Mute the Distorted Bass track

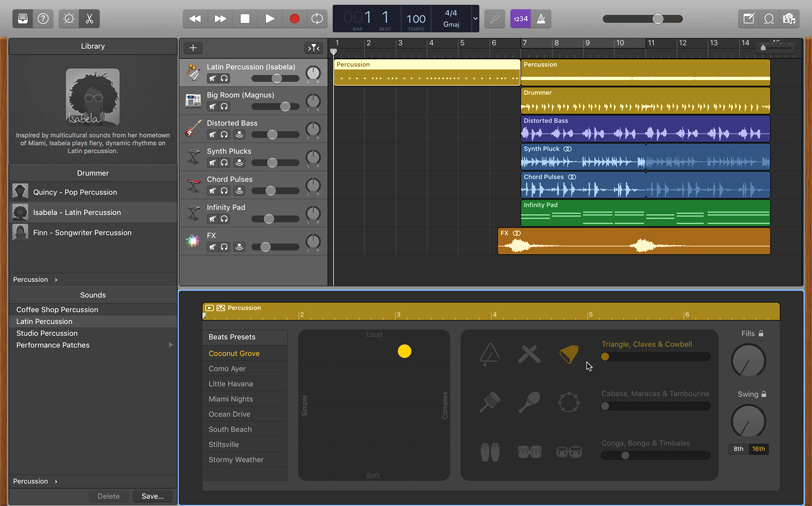[x=212, y=135]
